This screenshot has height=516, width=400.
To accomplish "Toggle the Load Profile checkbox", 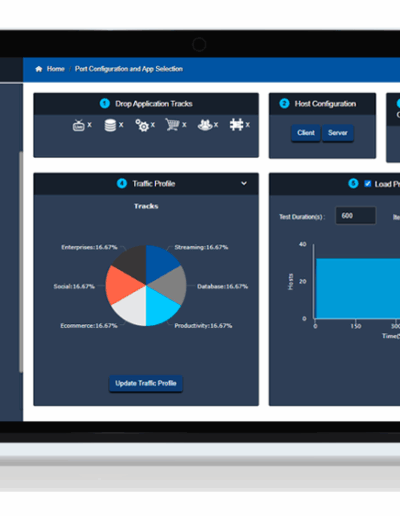I will click(x=368, y=184).
